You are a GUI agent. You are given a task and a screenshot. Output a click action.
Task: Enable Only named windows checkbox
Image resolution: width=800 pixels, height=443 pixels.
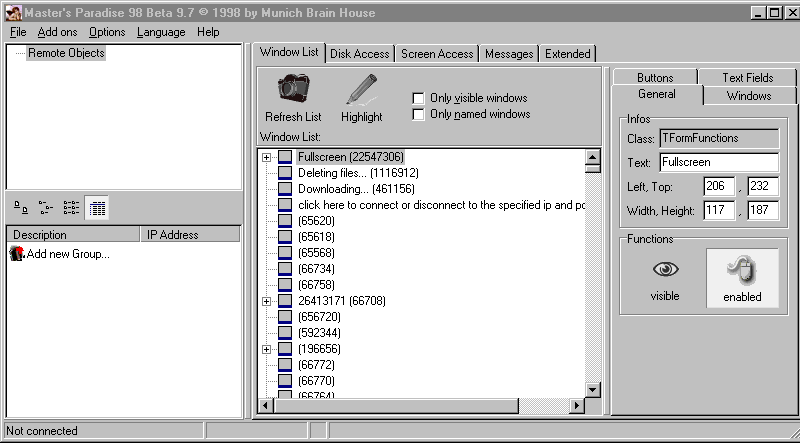pyautogui.click(x=419, y=115)
